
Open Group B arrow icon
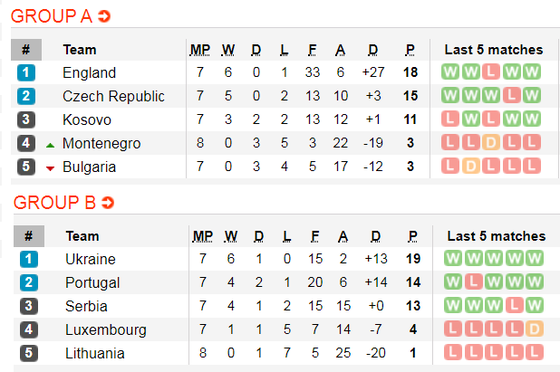click(108, 203)
